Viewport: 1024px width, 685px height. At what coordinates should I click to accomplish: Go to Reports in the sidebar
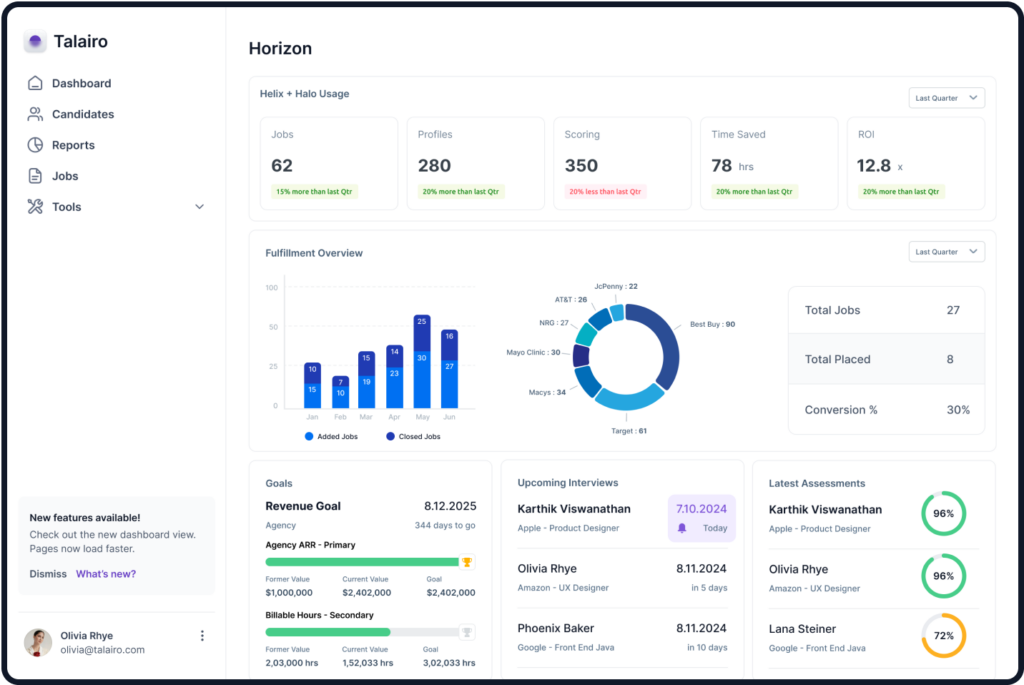[73, 145]
